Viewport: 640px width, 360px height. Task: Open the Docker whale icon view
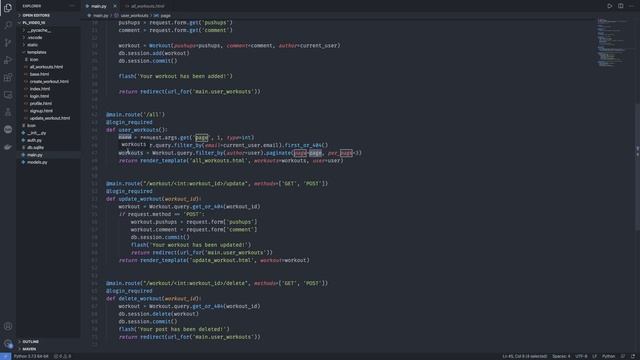(8, 147)
